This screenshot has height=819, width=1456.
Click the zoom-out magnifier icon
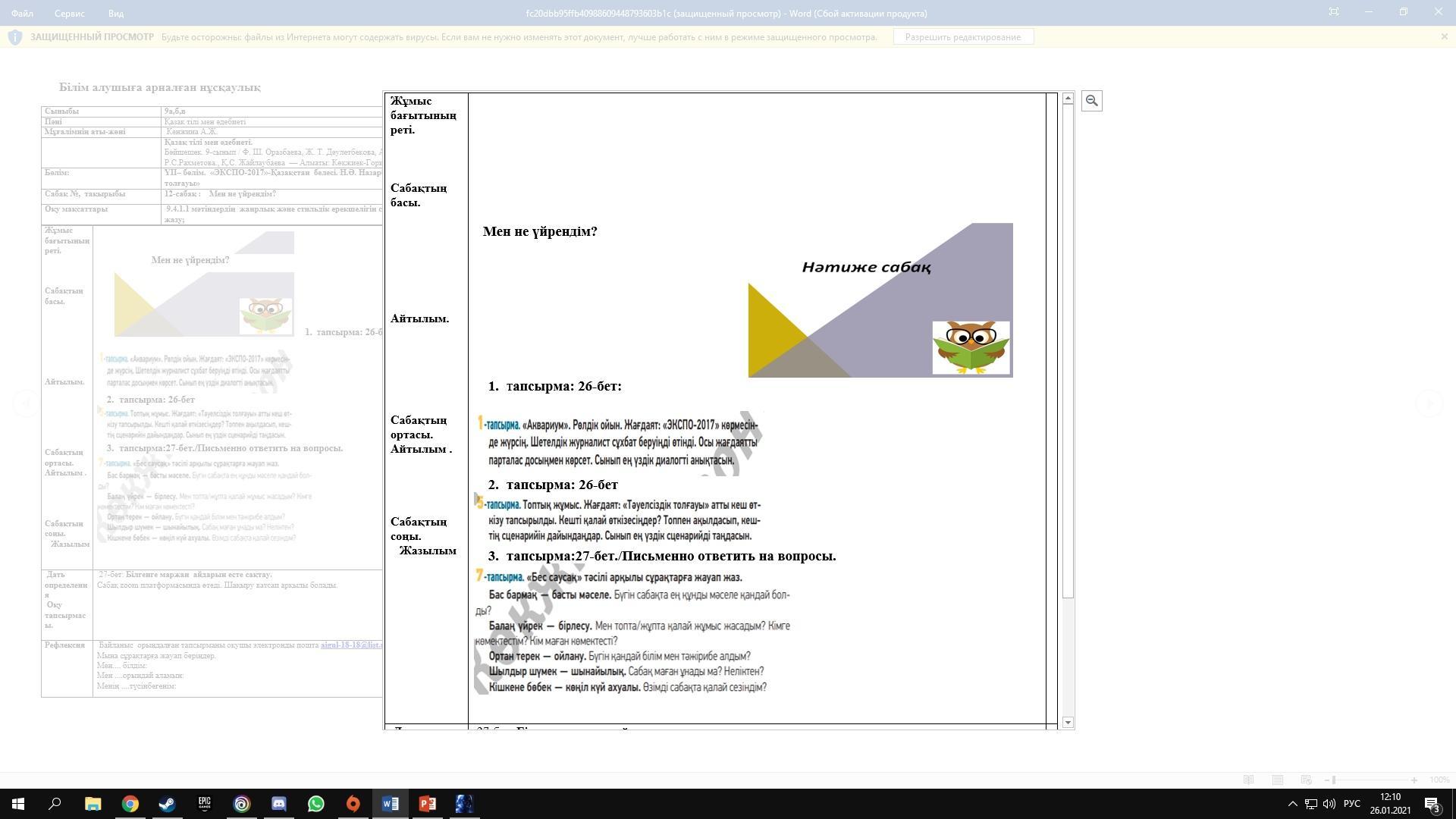tap(1091, 101)
